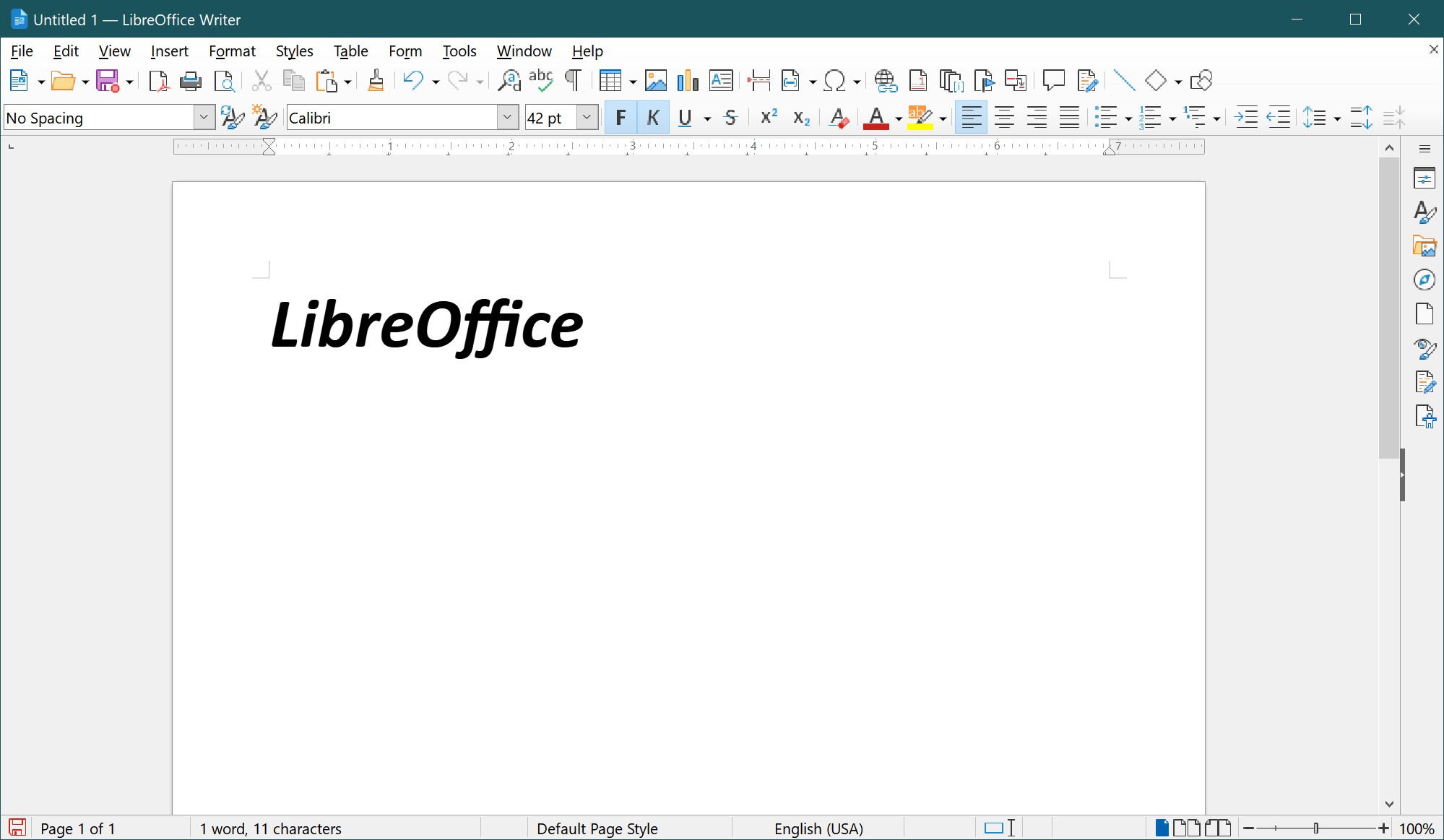1444x840 pixels.
Task: Expand the paragraph style dropdown
Action: 204,118
